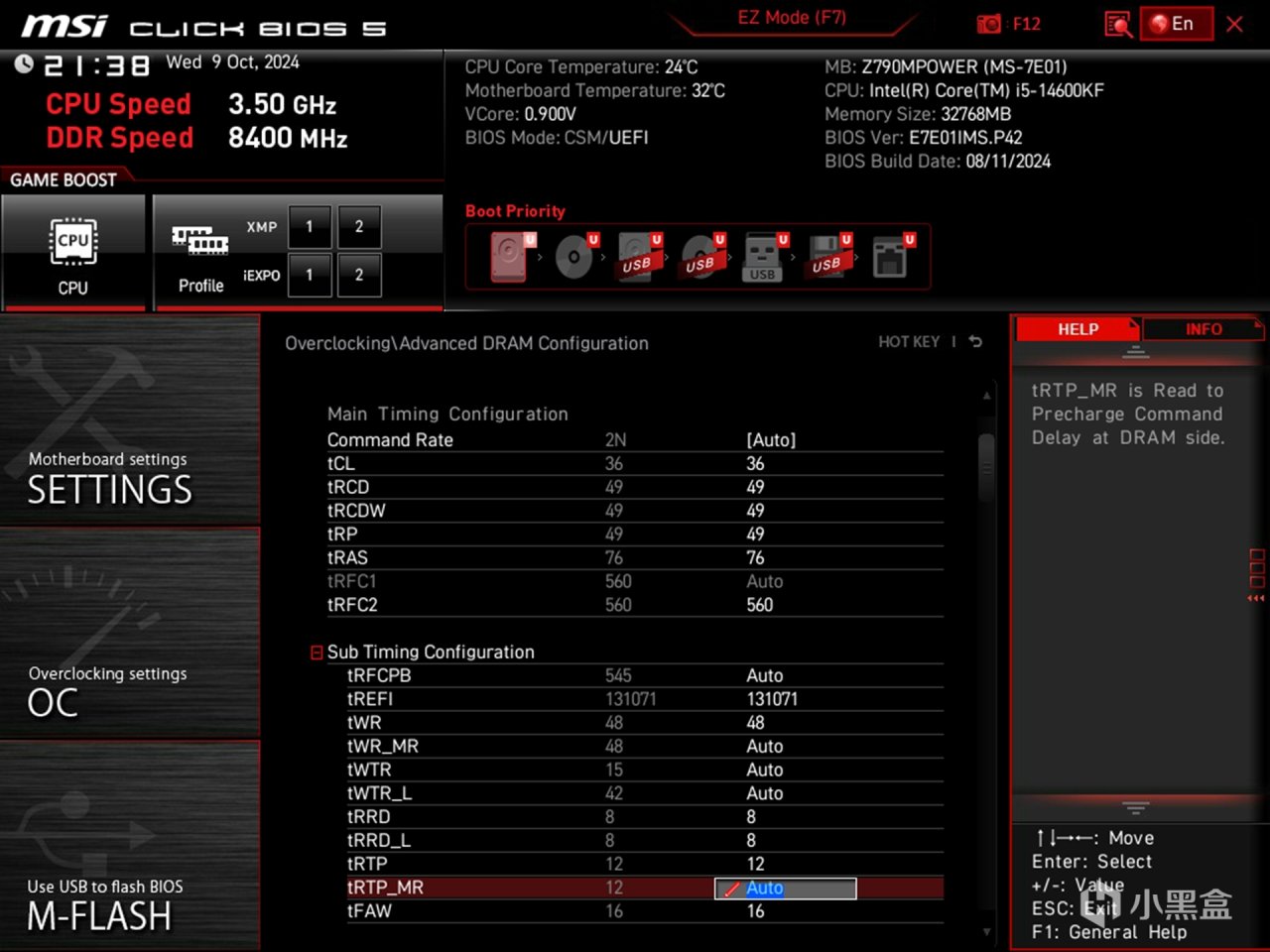The height and width of the screenshot is (952, 1270).
Task: Open the Overclocking settings OC menu
Action: (130, 633)
